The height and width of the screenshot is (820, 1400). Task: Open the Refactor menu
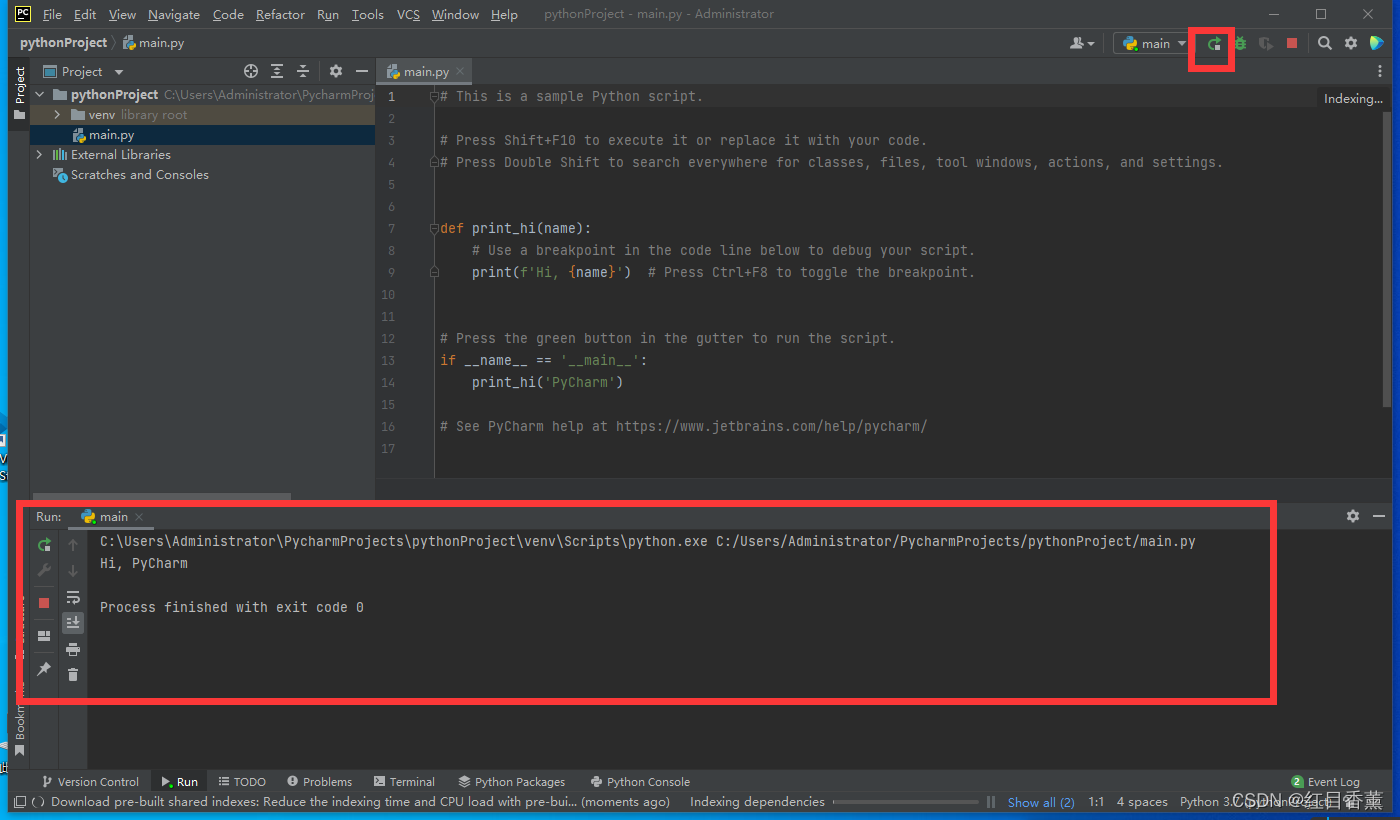point(280,15)
